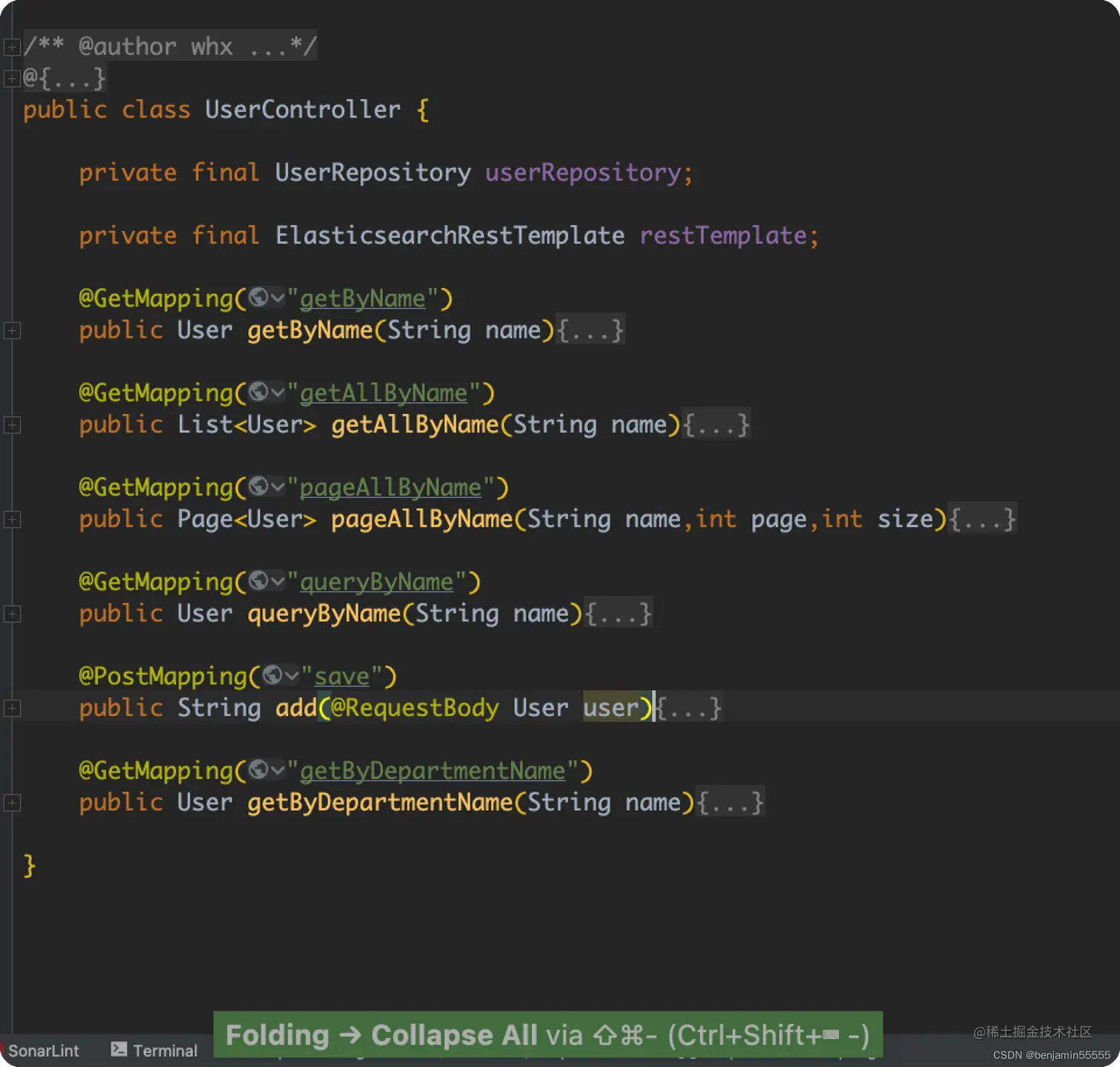Image resolution: width=1120 pixels, height=1067 pixels.
Task: Click the @PostMapping annotation
Action: tap(163, 676)
